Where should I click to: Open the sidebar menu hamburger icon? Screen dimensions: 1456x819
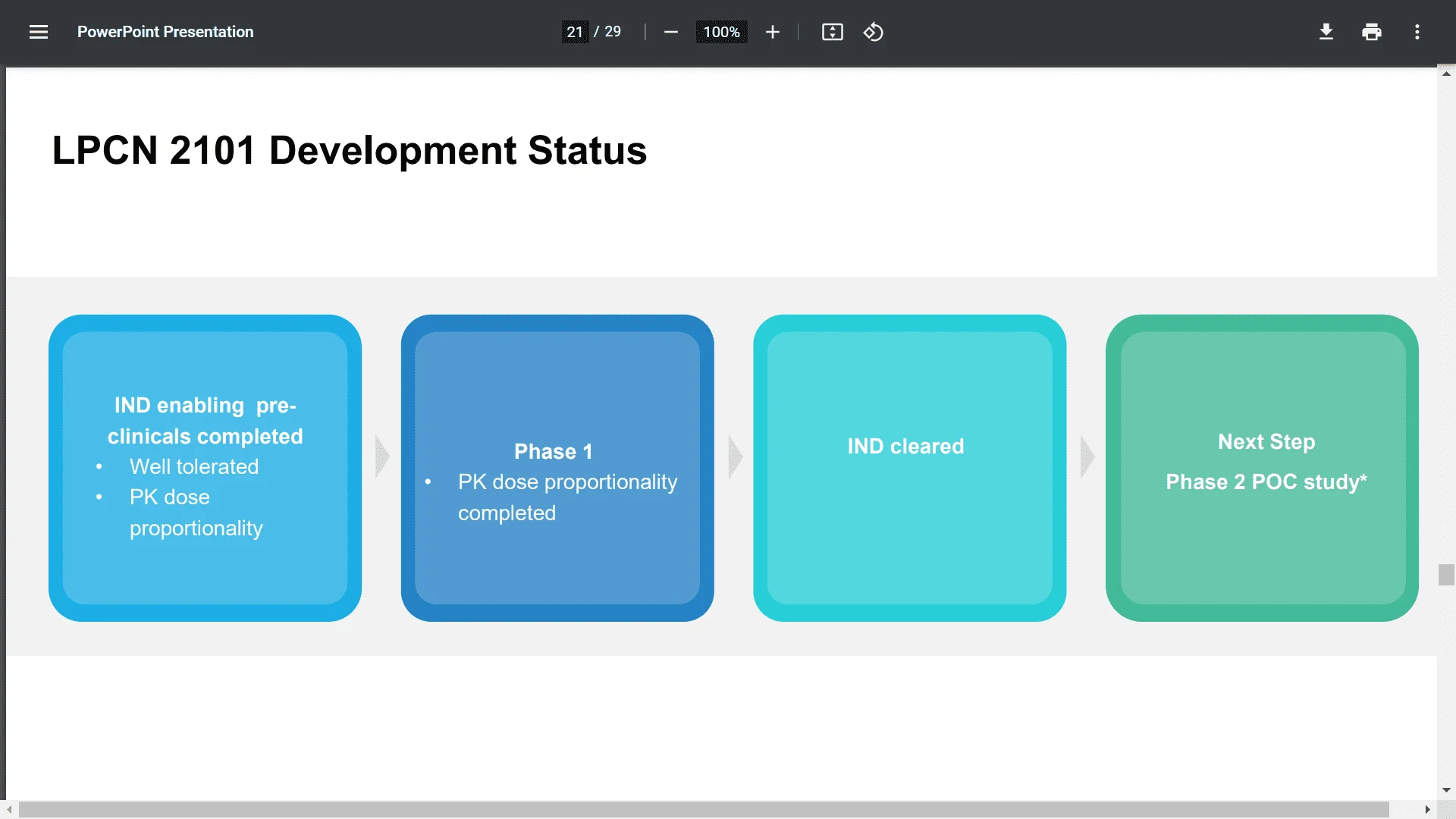(x=39, y=32)
